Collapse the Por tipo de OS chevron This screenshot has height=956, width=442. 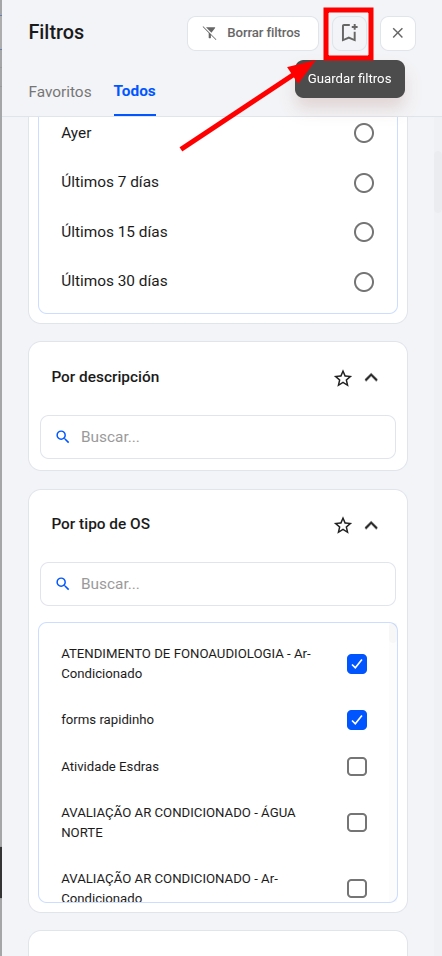click(x=371, y=525)
